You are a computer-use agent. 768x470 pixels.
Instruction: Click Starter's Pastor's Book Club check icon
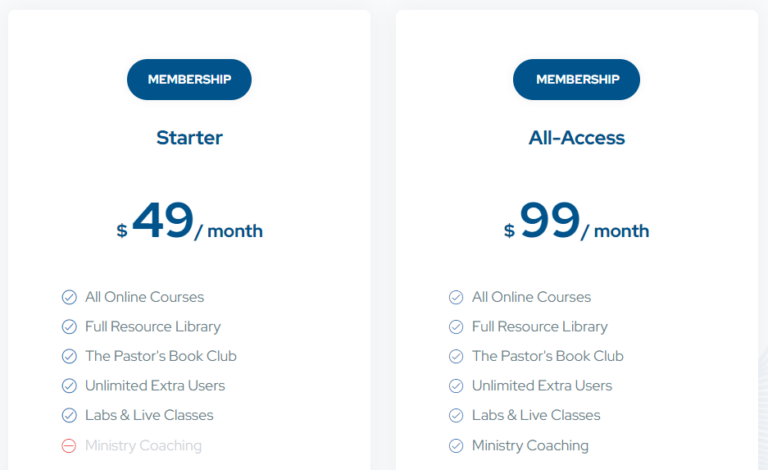click(x=69, y=356)
